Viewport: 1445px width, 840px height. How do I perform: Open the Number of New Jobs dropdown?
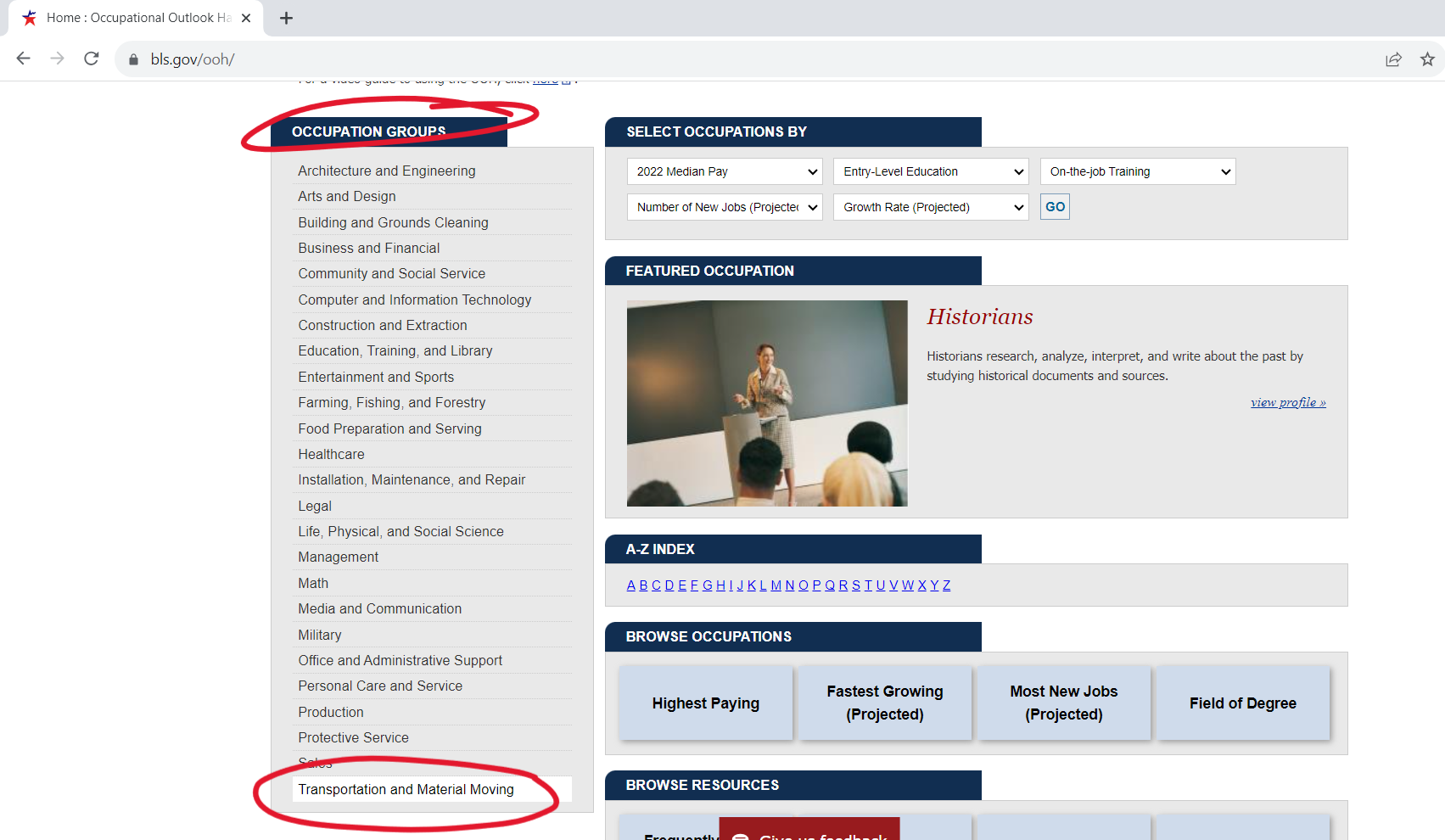725,207
